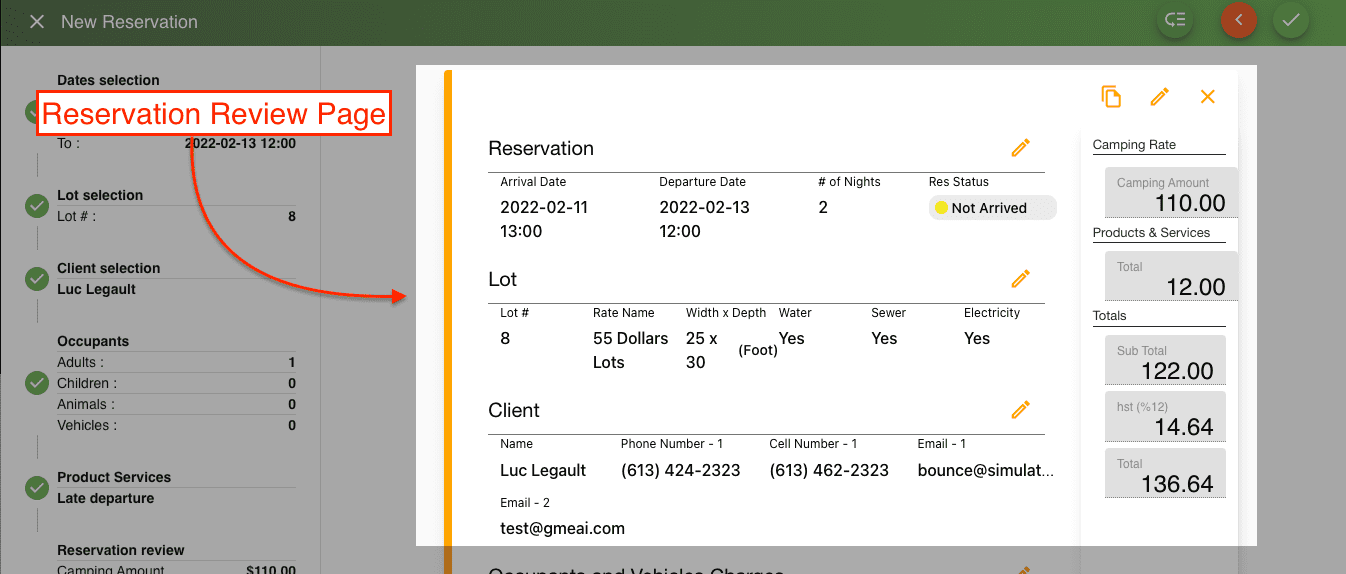Click email test@gmeai.com
This screenshot has height=574, width=1346.
562,529
